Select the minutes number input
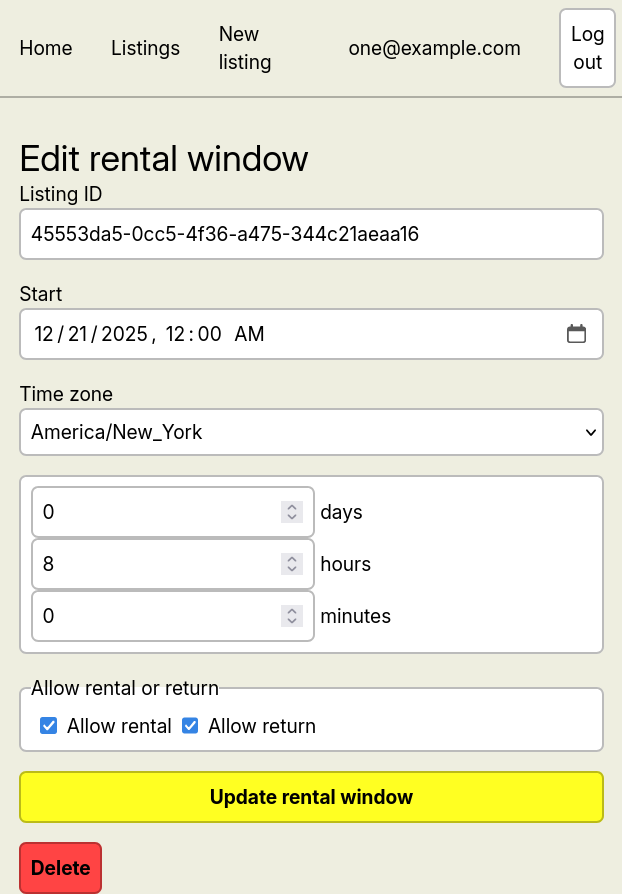 tap(150, 616)
